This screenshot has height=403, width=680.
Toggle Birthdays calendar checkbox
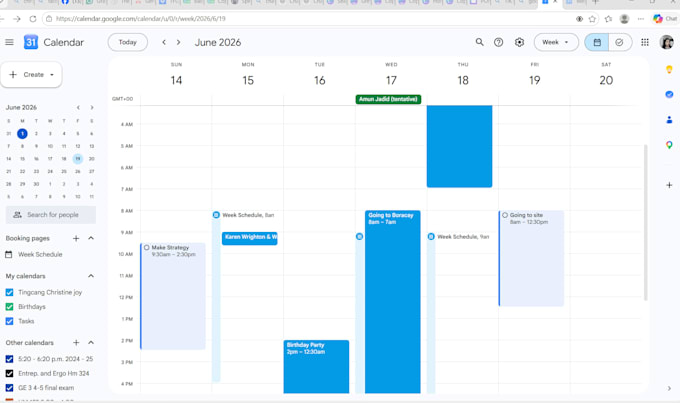coord(9,307)
